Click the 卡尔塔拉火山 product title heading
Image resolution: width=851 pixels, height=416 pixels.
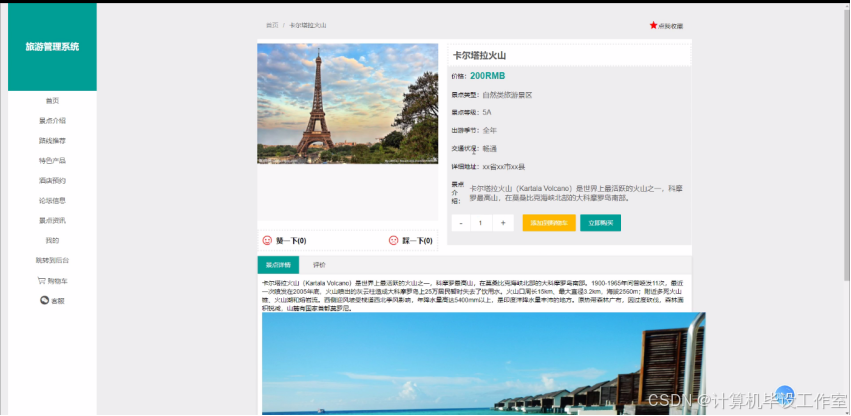click(x=479, y=55)
